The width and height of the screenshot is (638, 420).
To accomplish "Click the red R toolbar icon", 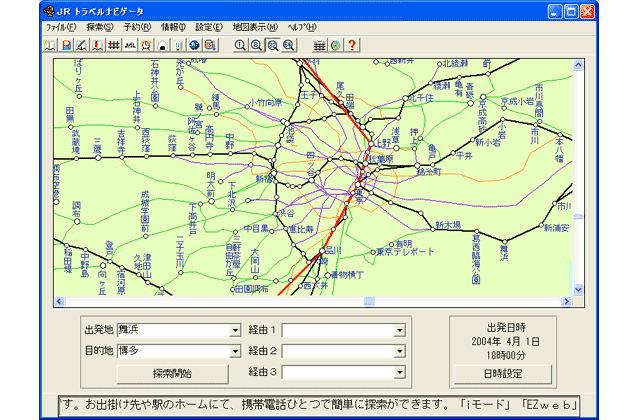I will [66, 45].
